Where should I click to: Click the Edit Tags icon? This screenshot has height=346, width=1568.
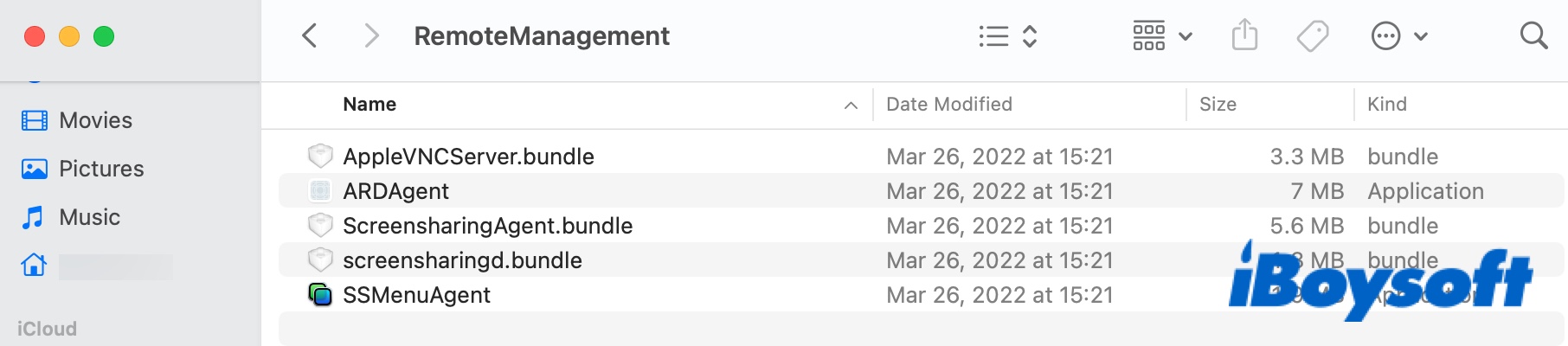point(1312,35)
